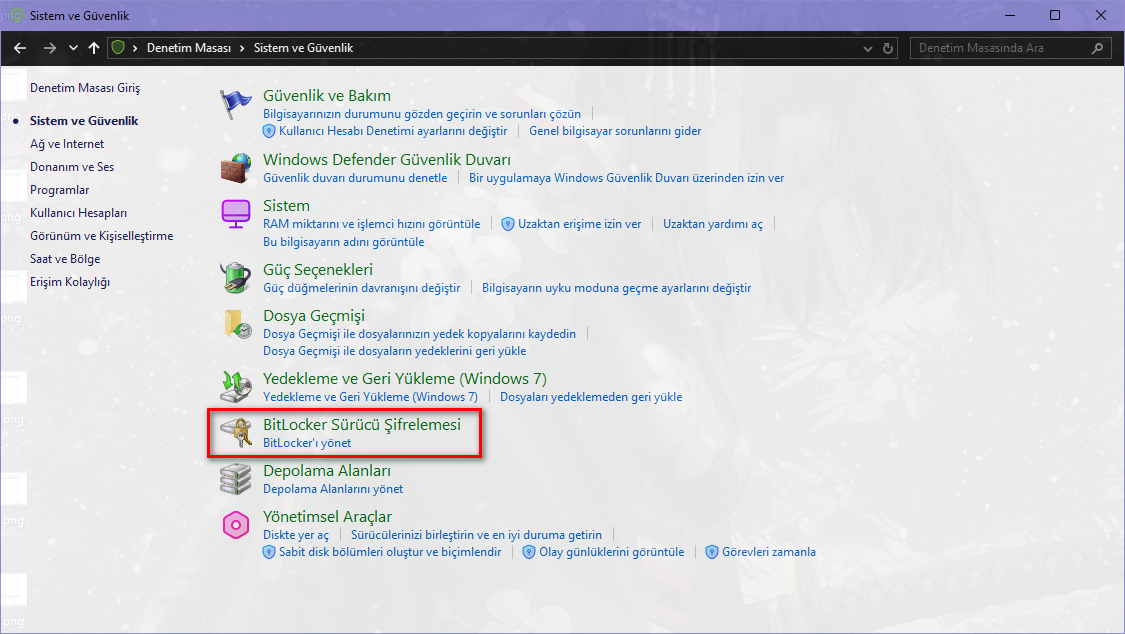
Task: Go back with the back arrow
Action: (x=20, y=48)
